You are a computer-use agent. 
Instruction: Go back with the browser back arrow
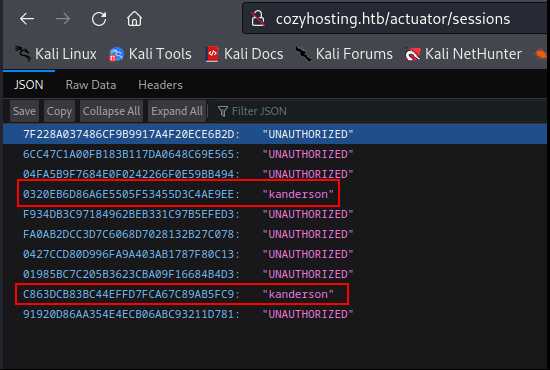pos(27,19)
